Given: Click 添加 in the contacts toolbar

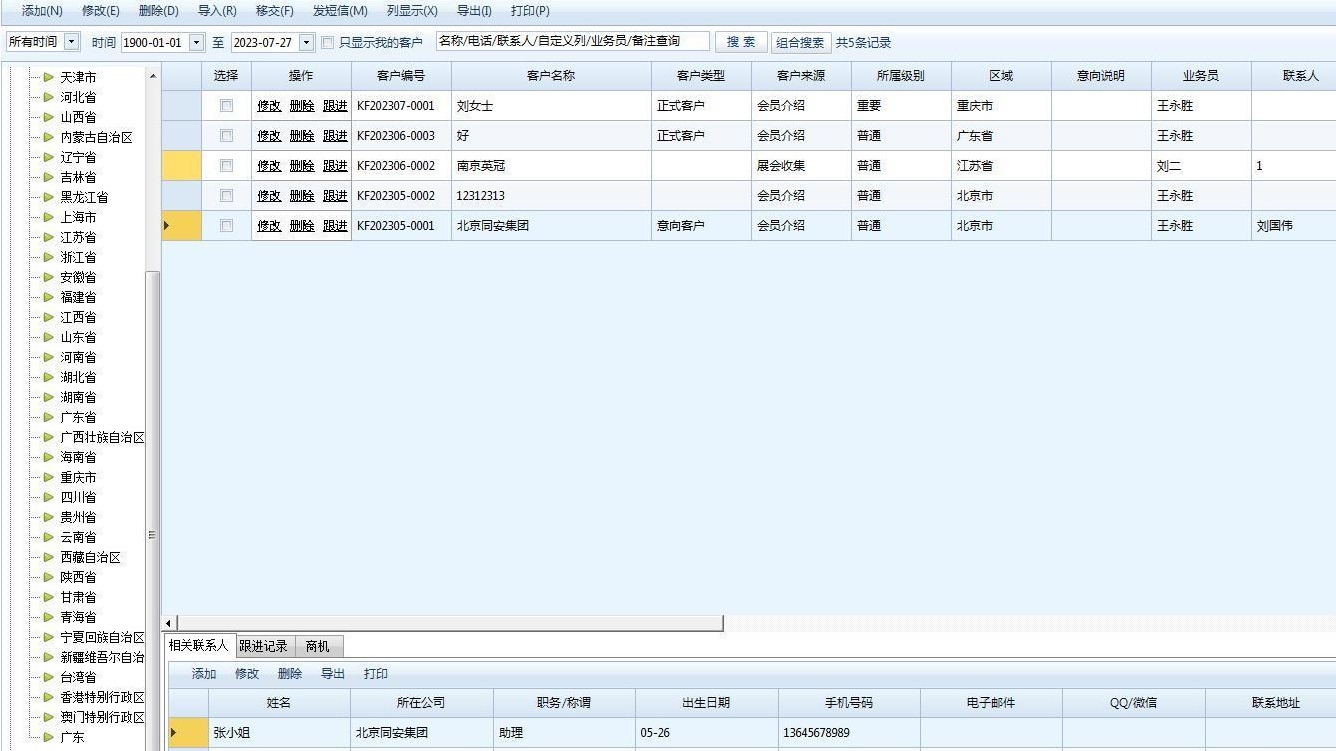Looking at the screenshot, I should (x=204, y=674).
